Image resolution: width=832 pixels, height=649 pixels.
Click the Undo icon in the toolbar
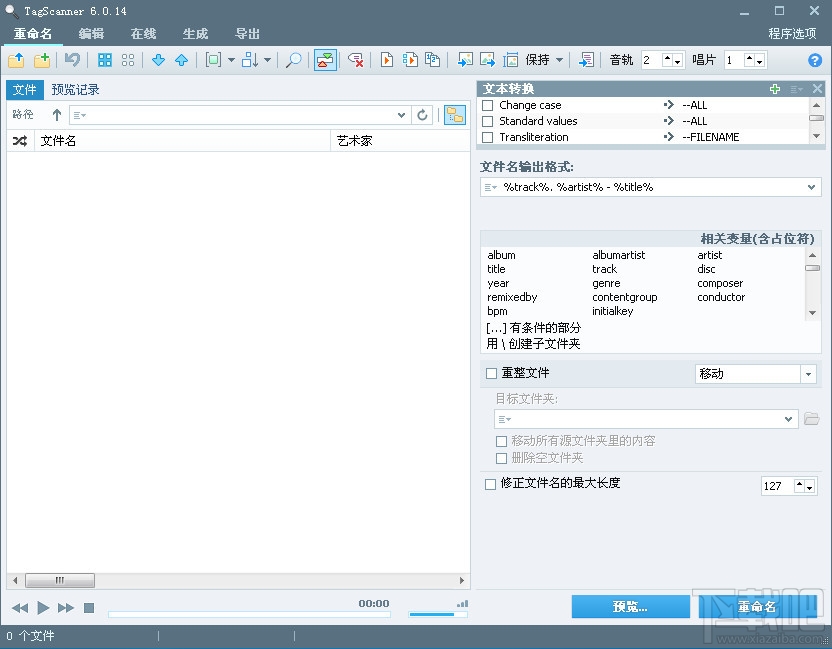point(70,60)
